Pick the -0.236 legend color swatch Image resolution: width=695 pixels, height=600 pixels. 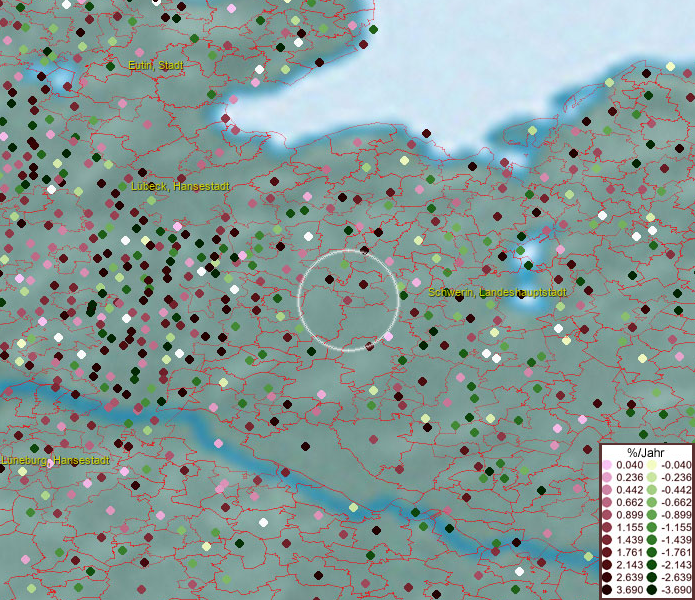[652, 477]
